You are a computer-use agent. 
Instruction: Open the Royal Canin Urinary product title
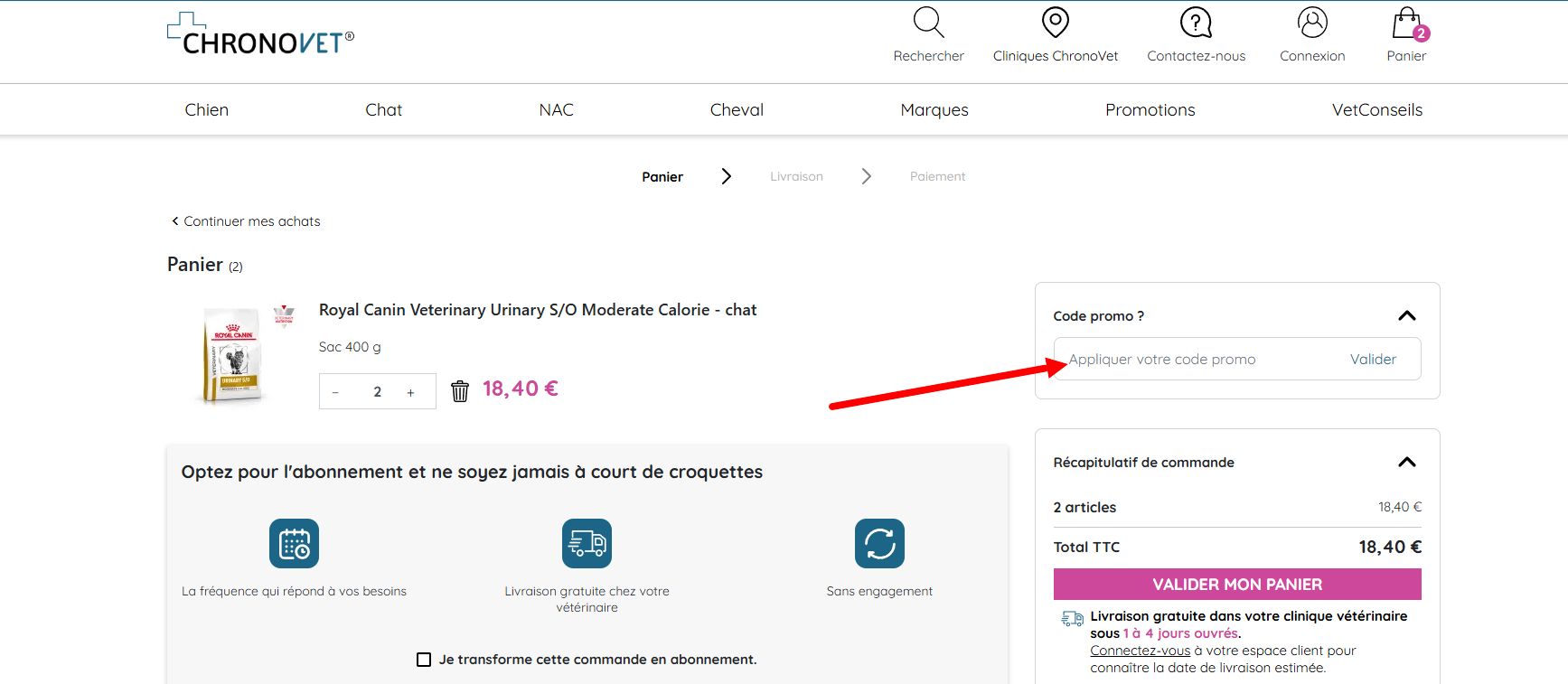pyautogui.click(x=538, y=310)
